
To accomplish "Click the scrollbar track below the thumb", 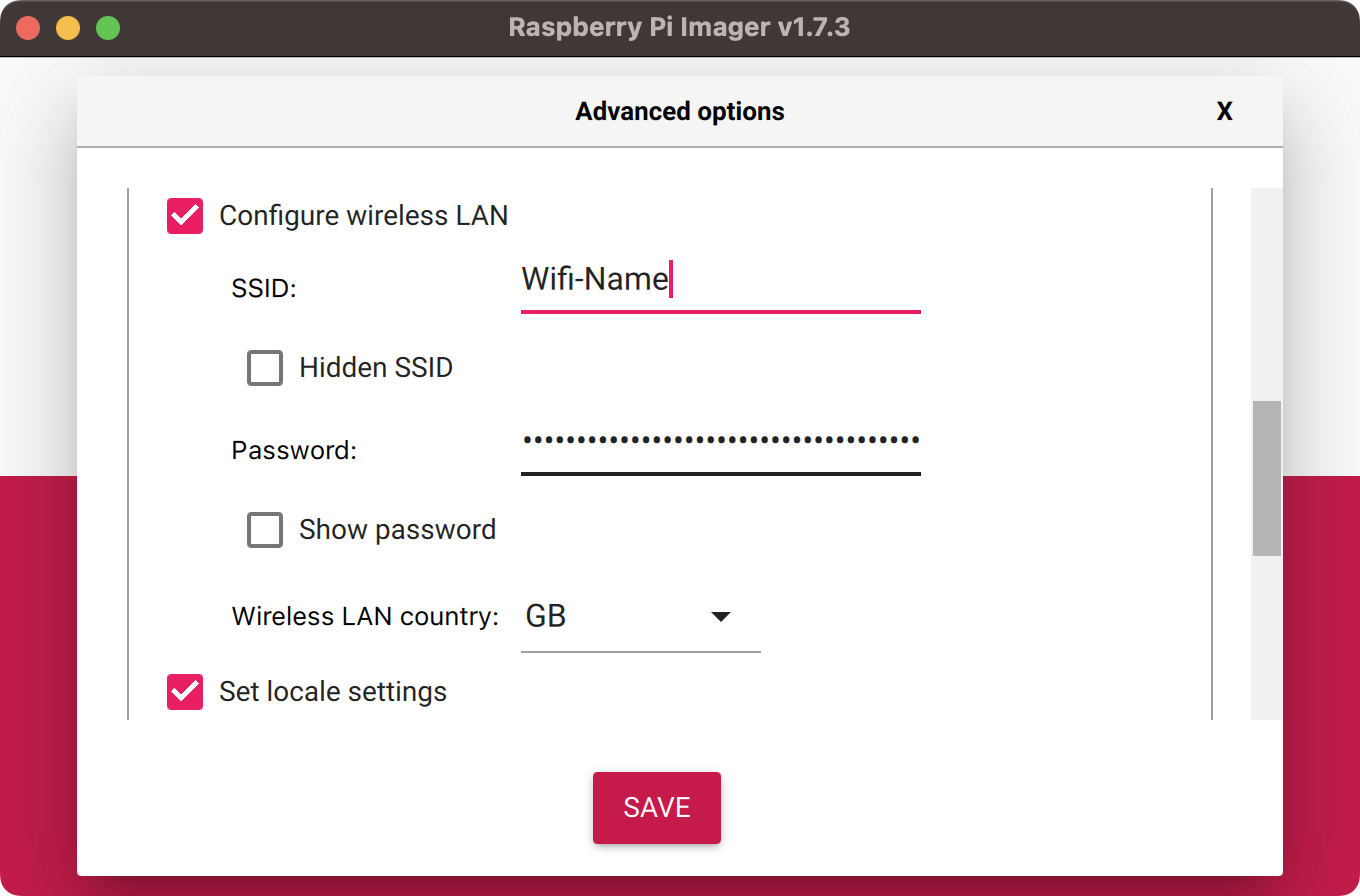I will coord(1267,637).
